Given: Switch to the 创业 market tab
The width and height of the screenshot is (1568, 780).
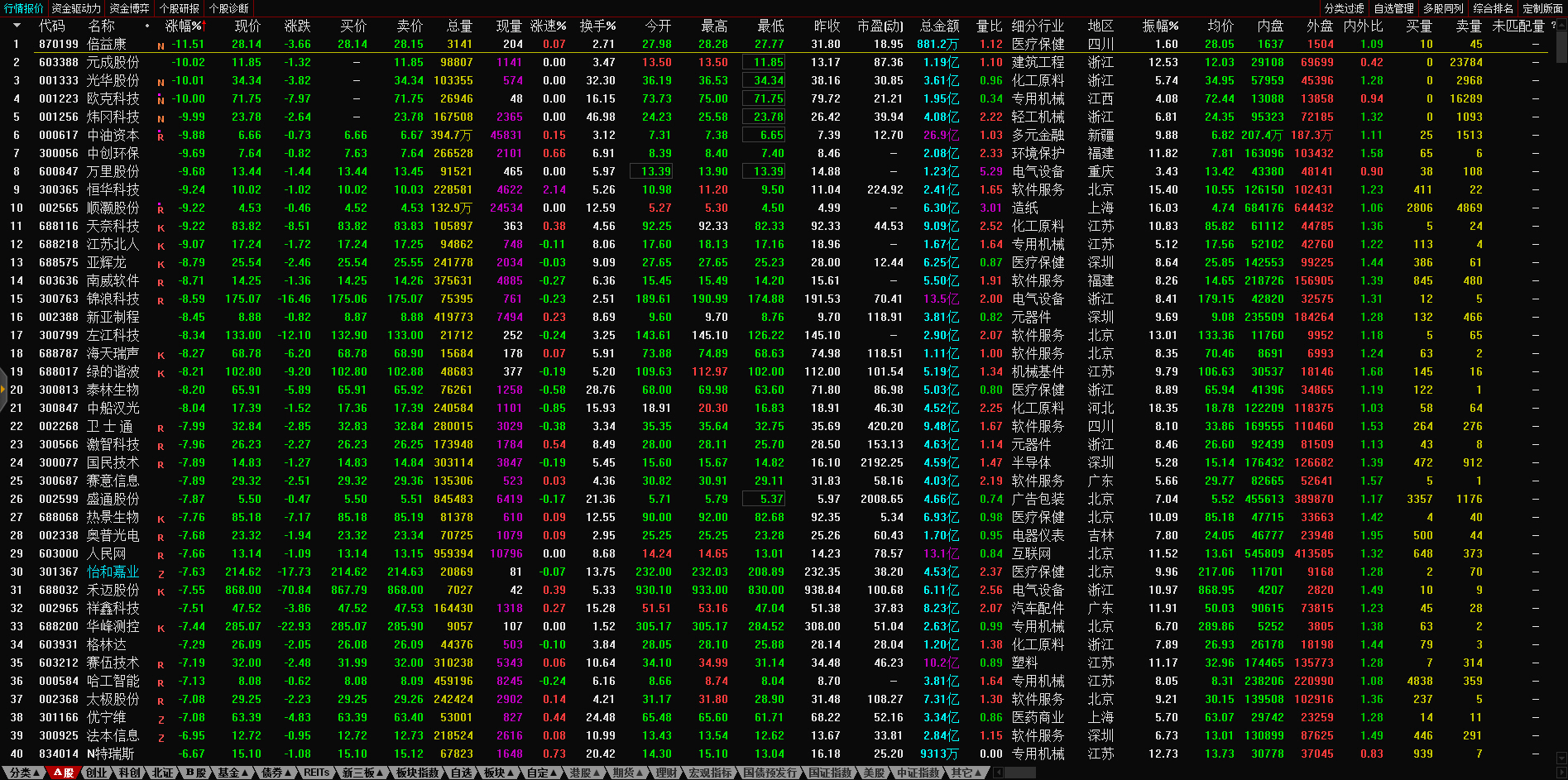Looking at the screenshot, I should [x=97, y=773].
